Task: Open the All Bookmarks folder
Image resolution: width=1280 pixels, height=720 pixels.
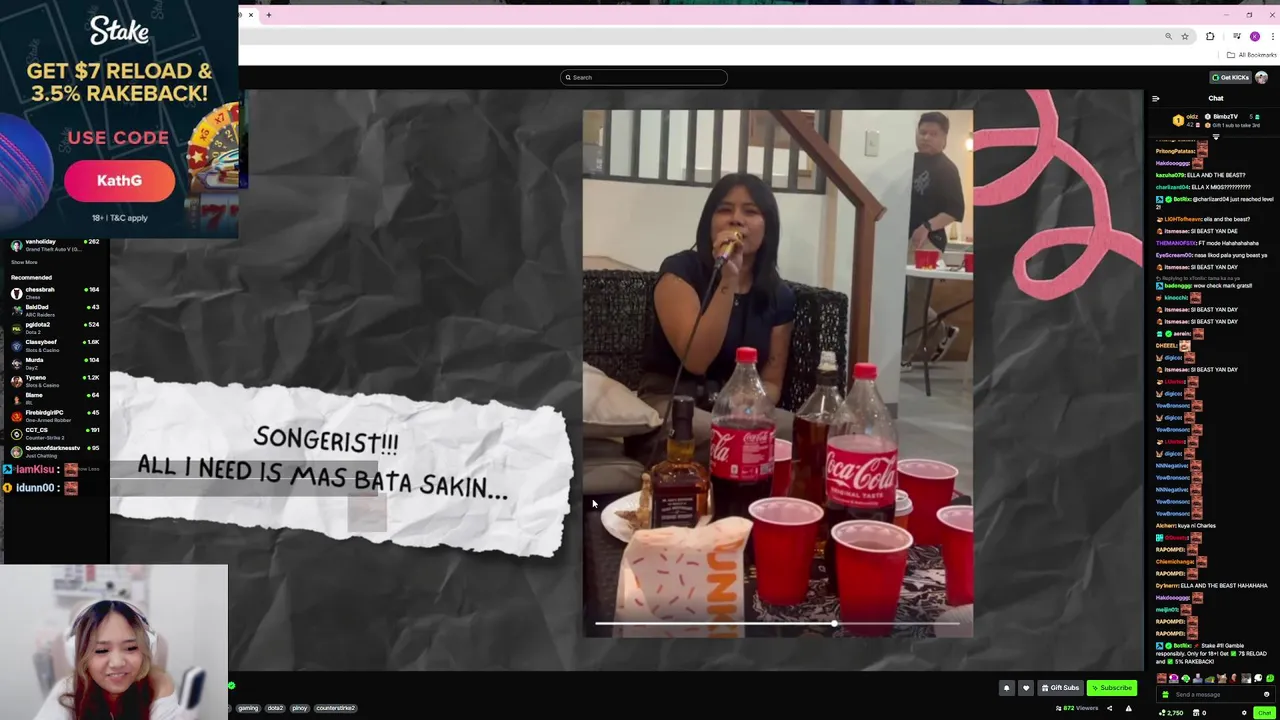Action: [x=1251, y=55]
